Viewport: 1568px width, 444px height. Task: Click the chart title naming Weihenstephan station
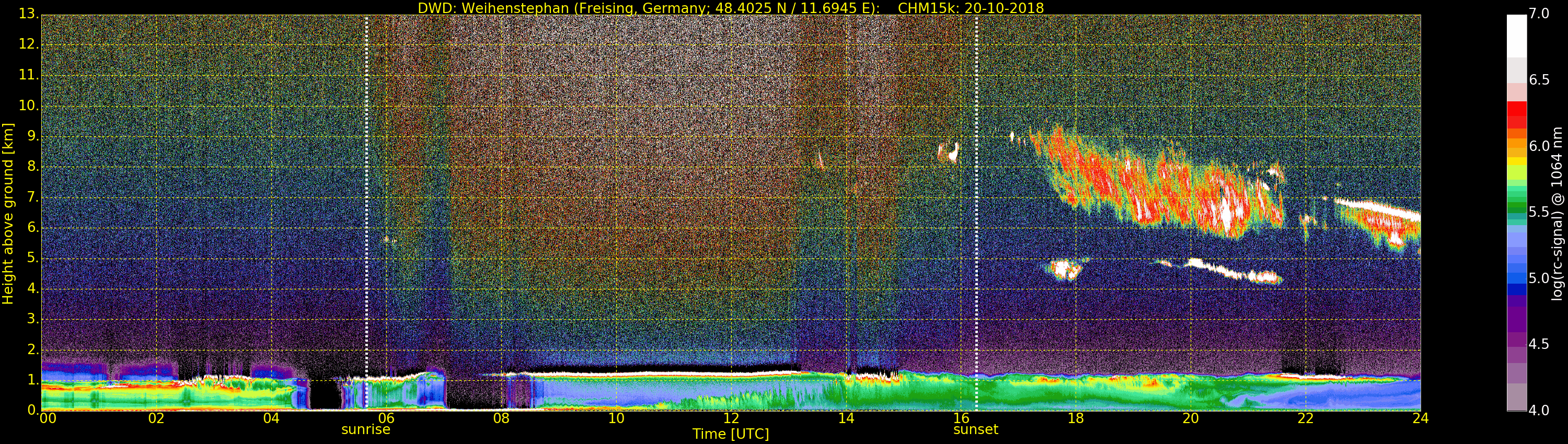point(731,8)
